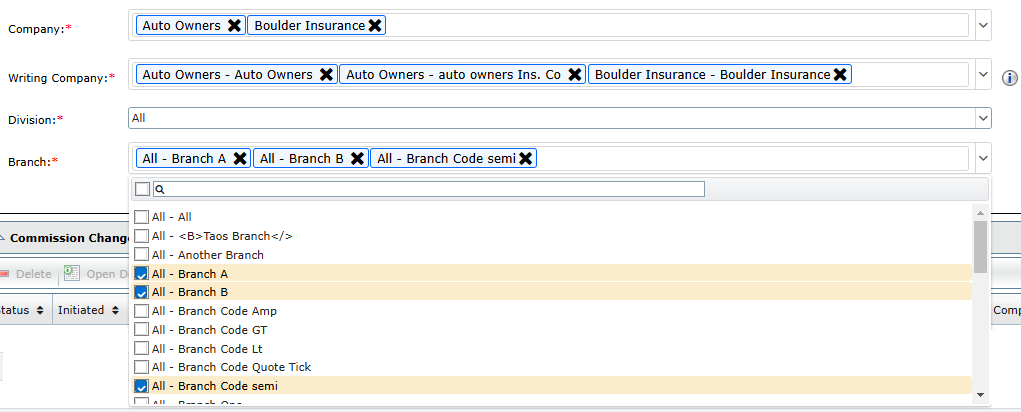The image size is (1021, 412).
Task: Check All - Branch Code Lt option
Action: 141,349
